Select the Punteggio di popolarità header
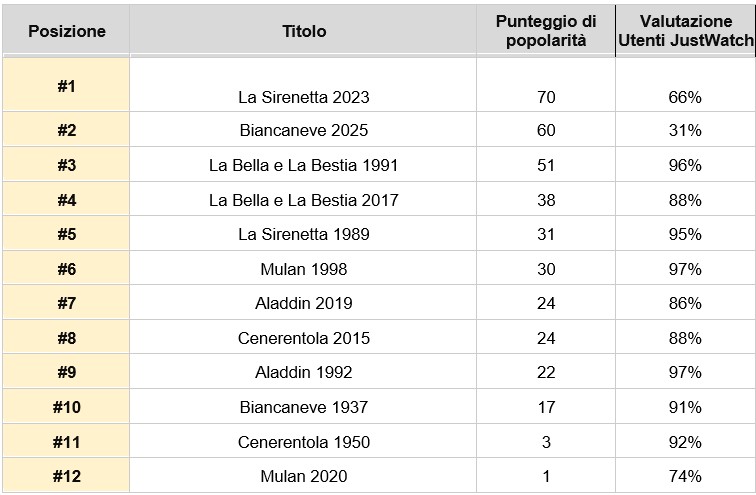The image size is (756, 495). point(546,31)
